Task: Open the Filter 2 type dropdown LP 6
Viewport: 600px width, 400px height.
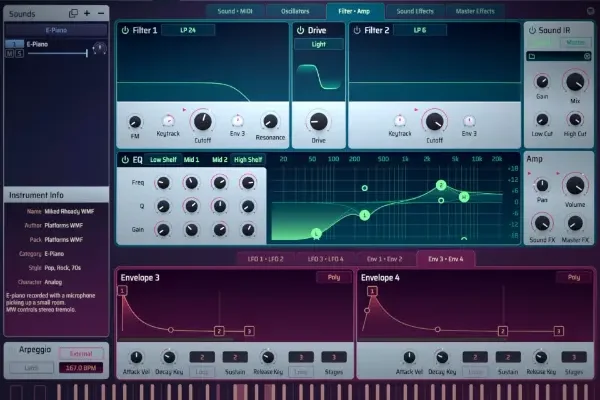Action: [x=419, y=30]
